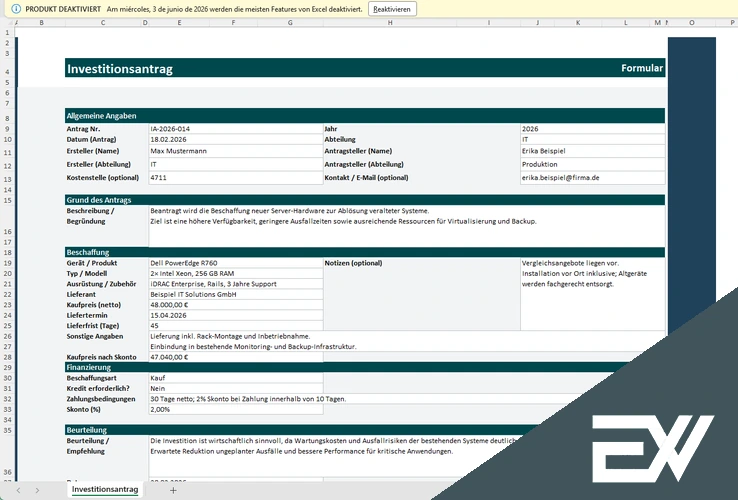The height and width of the screenshot is (500, 738).
Task: Select Kostenstelle value 4711
Action: [x=236, y=177]
